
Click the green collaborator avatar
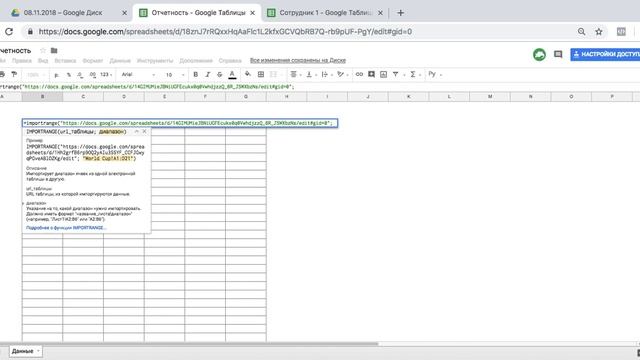point(539,54)
